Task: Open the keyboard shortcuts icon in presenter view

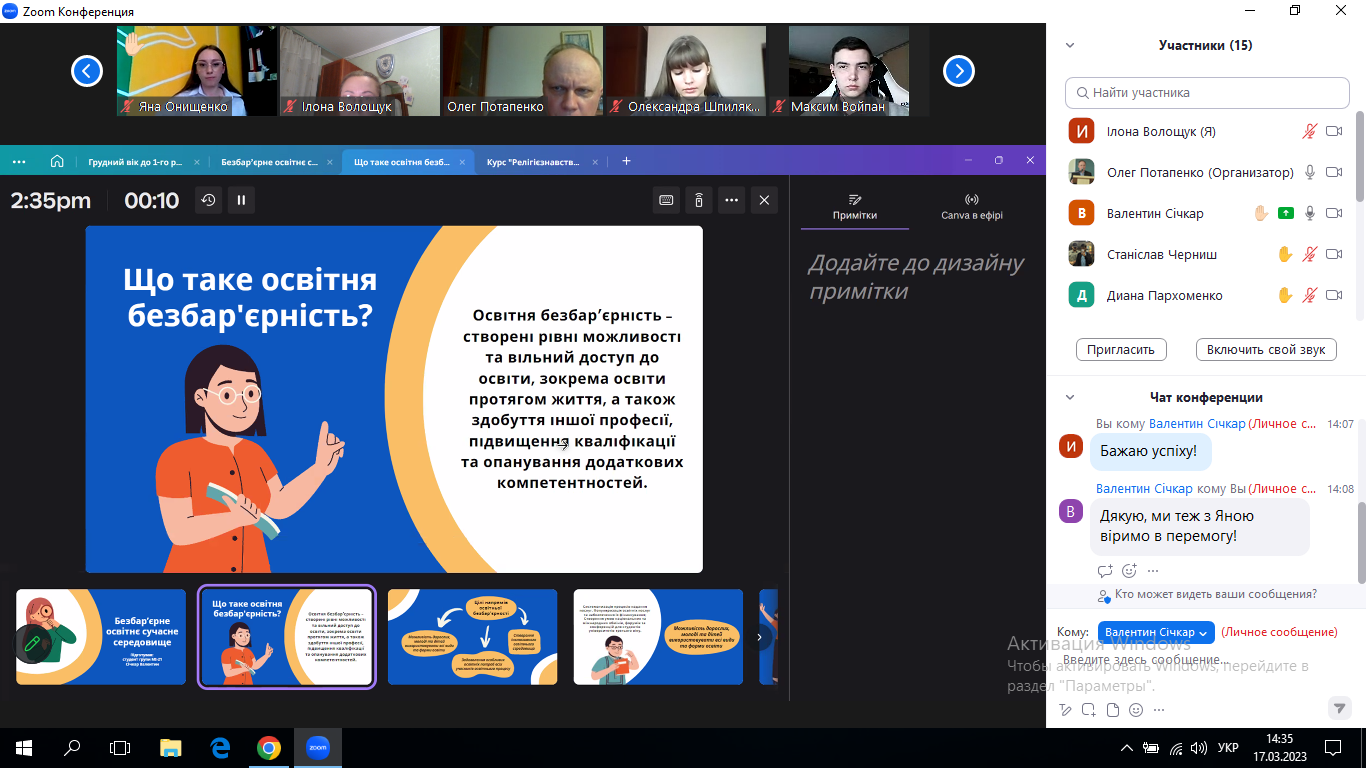Action: [666, 200]
